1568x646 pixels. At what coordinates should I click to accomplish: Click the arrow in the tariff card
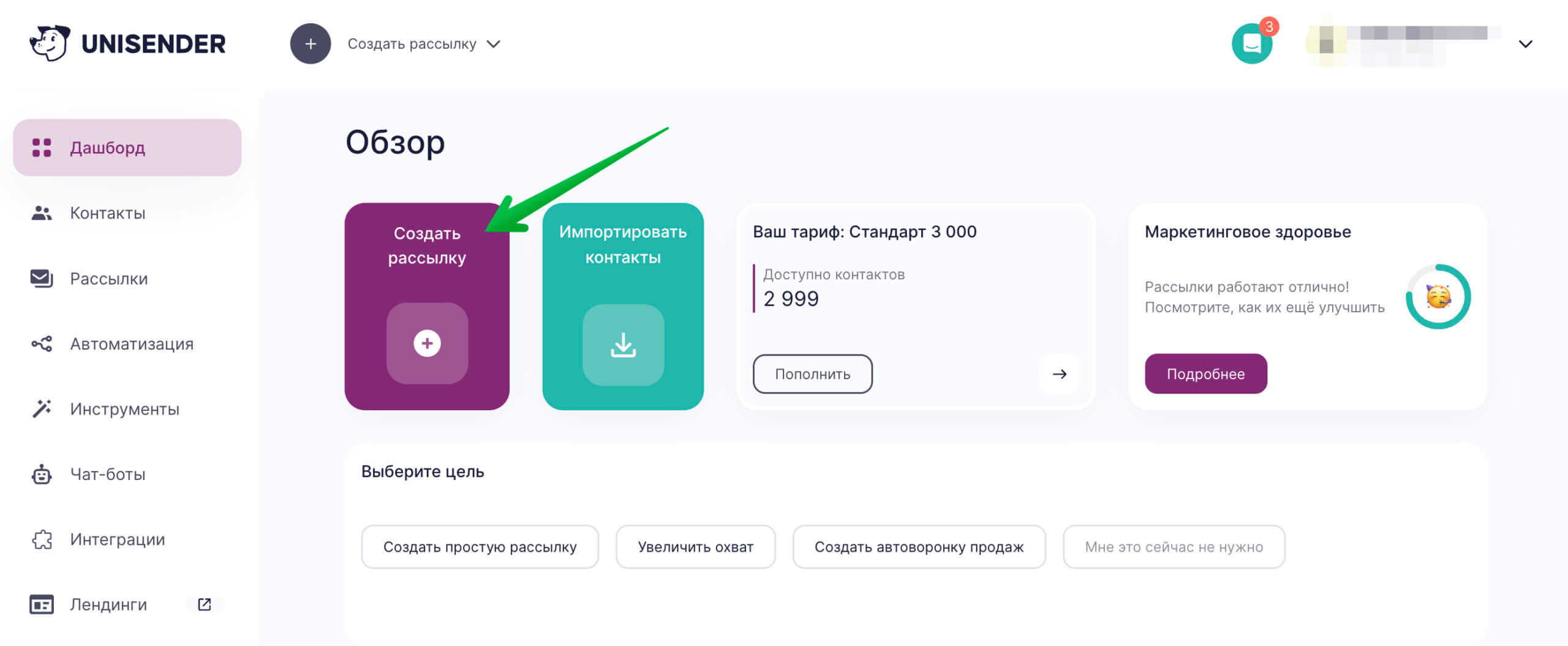(x=1060, y=374)
